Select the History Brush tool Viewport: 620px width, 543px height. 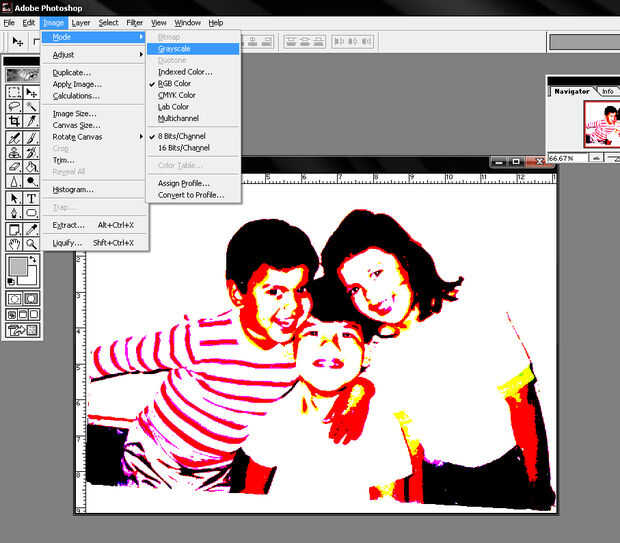point(31,152)
